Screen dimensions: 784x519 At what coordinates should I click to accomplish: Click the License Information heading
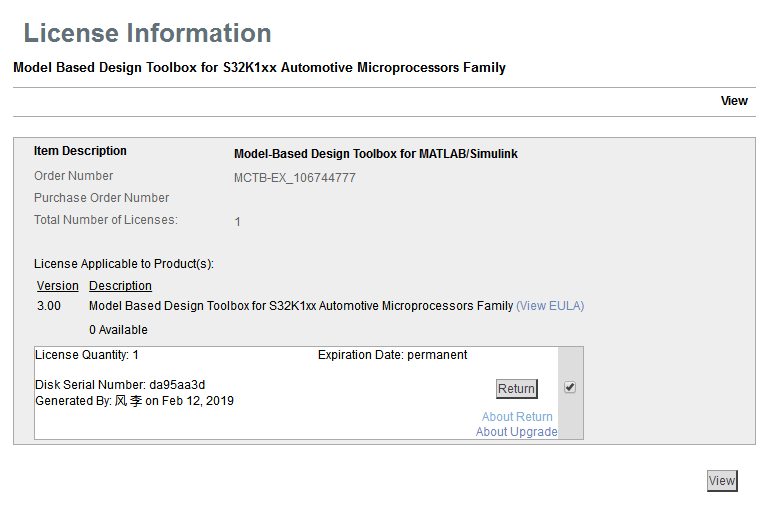point(148,33)
